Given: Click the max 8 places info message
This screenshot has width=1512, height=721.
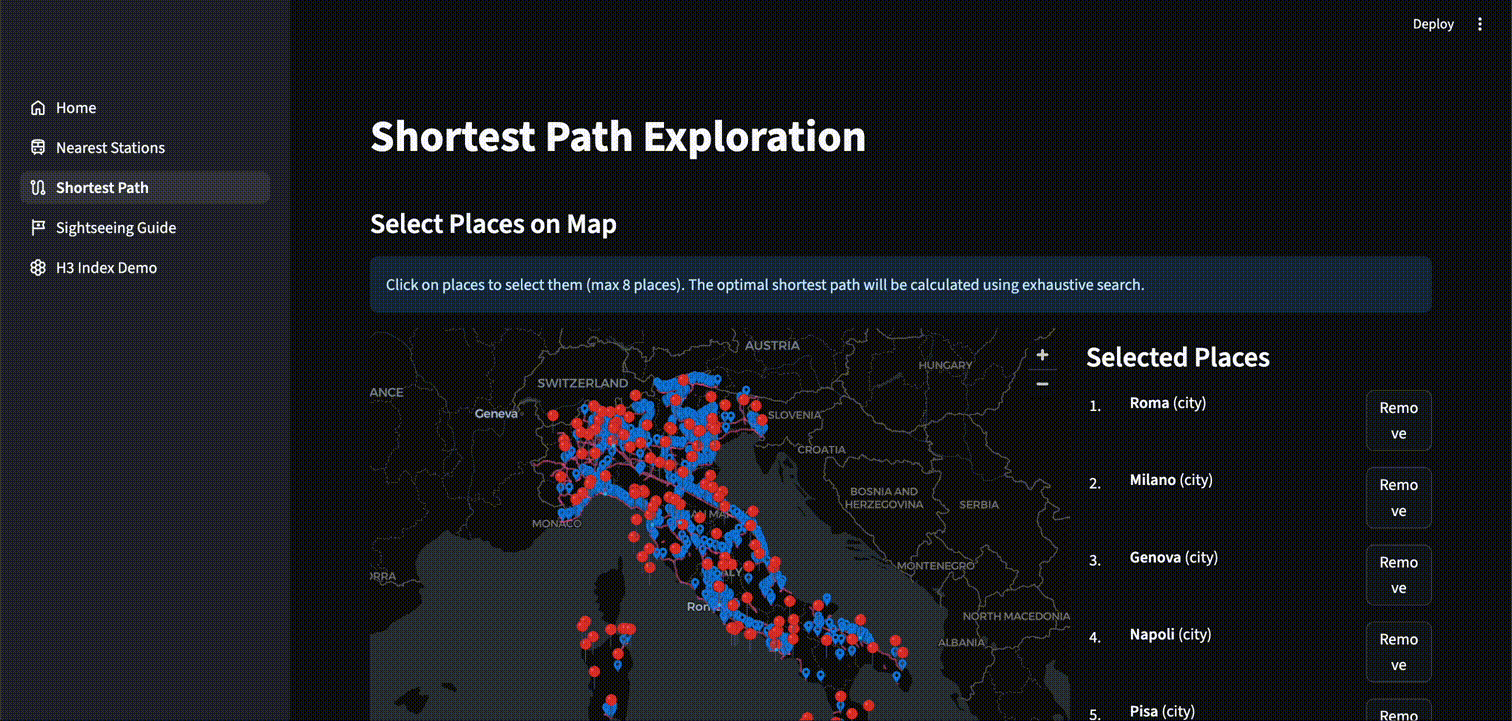Looking at the screenshot, I should 901,284.
